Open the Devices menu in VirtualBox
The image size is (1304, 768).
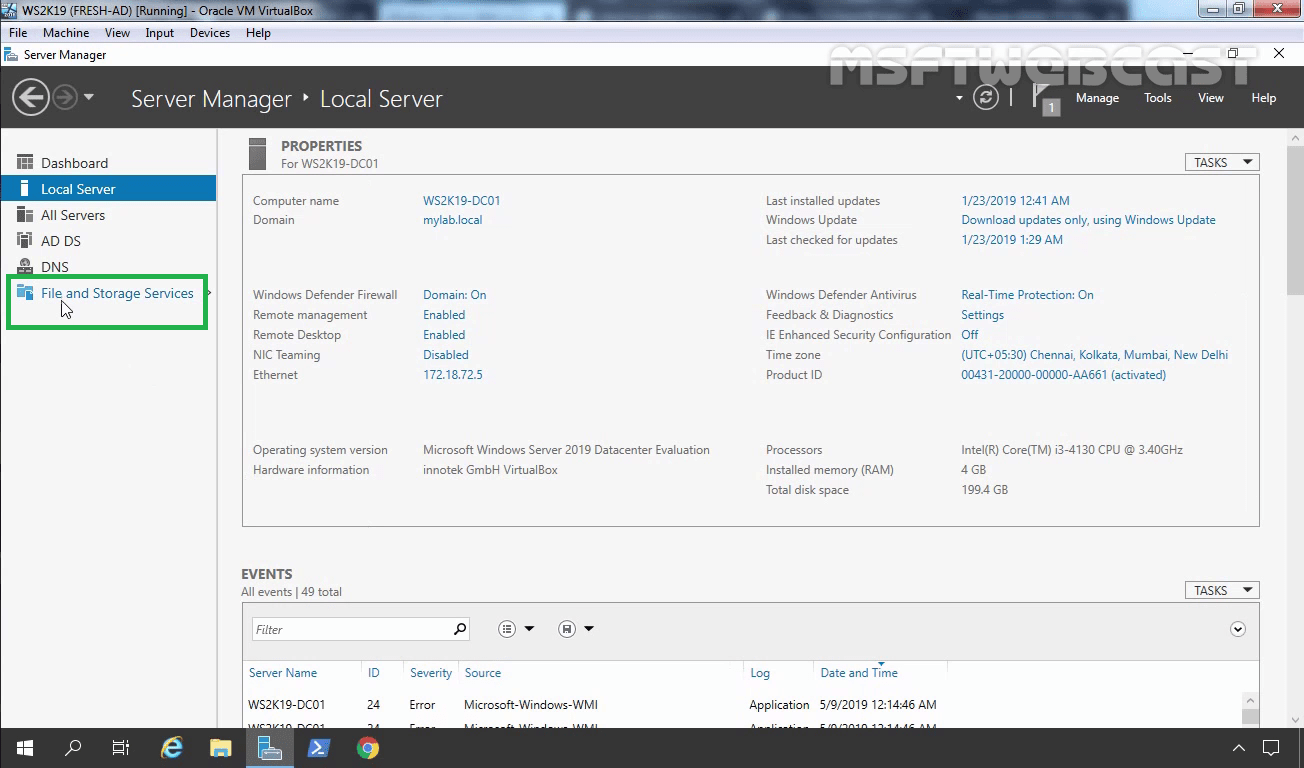pos(209,32)
